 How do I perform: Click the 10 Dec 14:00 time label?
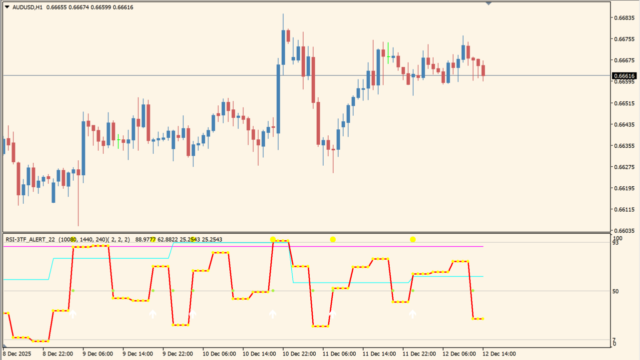258,354
